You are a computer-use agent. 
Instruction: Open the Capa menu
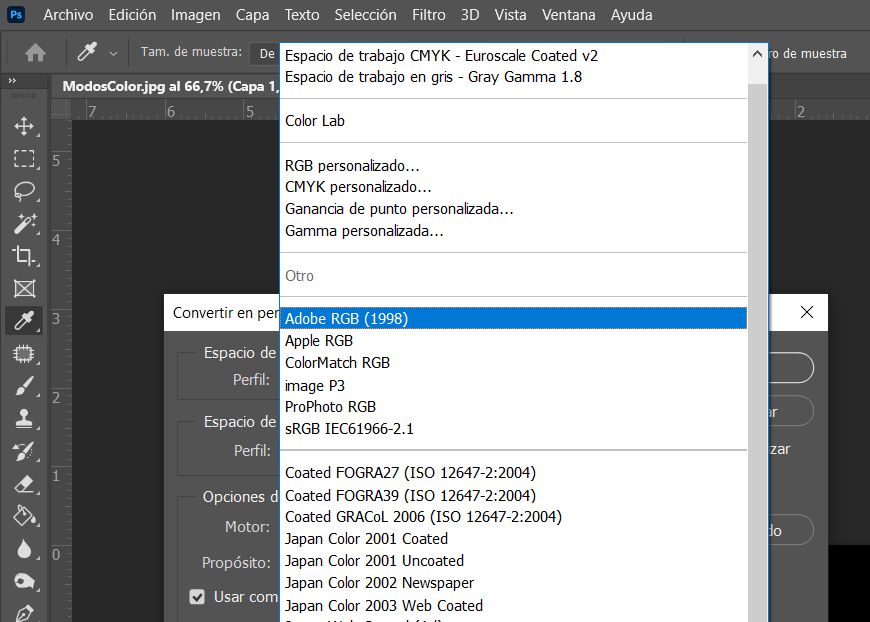(252, 15)
